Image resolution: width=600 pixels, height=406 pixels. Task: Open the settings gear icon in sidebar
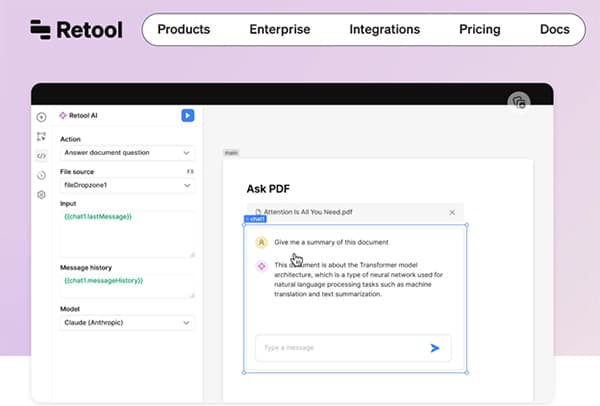(x=41, y=195)
